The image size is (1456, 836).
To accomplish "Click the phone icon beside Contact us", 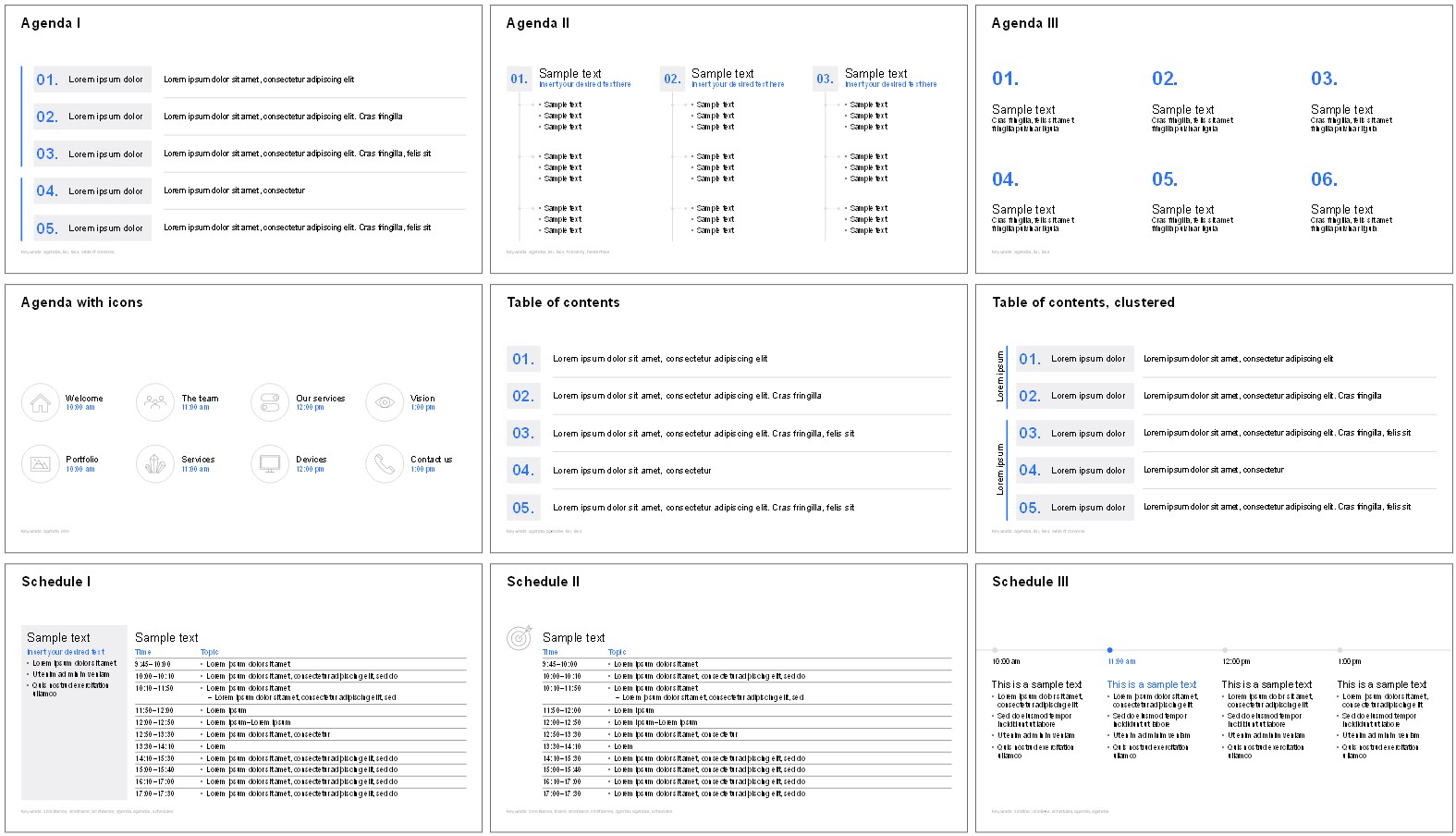I will pyautogui.click(x=385, y=464).
